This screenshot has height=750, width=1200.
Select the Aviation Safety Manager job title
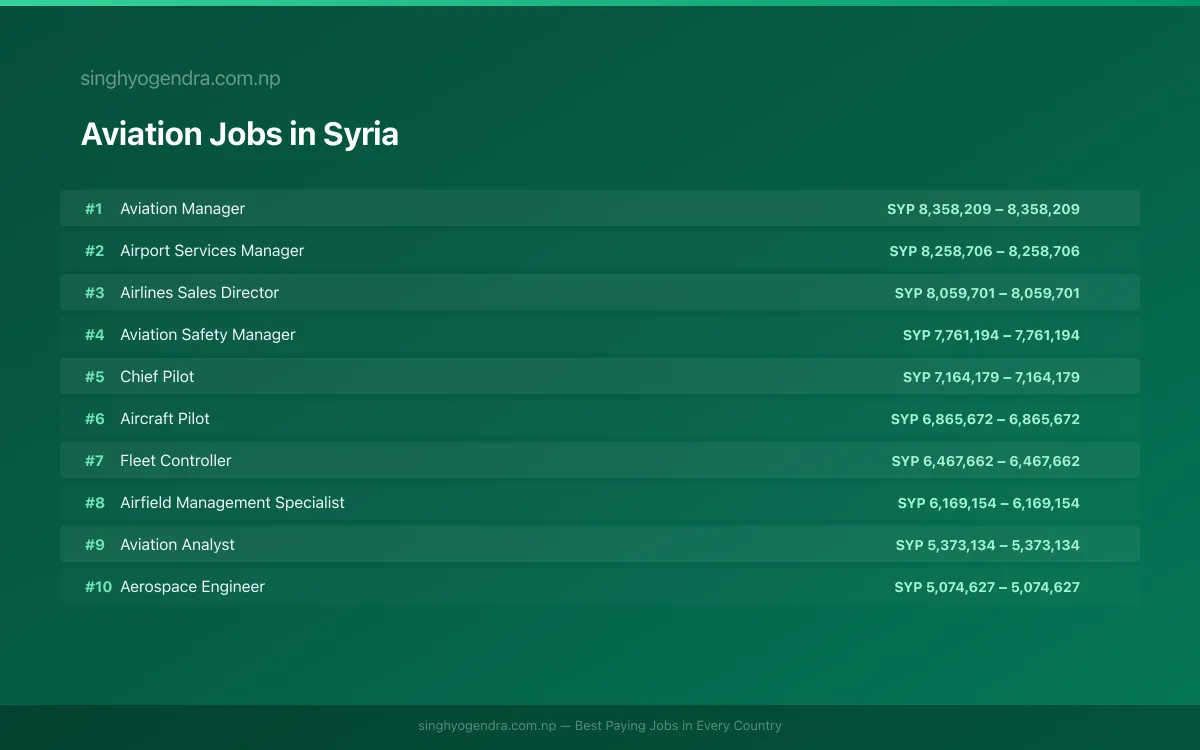point(208,335)
